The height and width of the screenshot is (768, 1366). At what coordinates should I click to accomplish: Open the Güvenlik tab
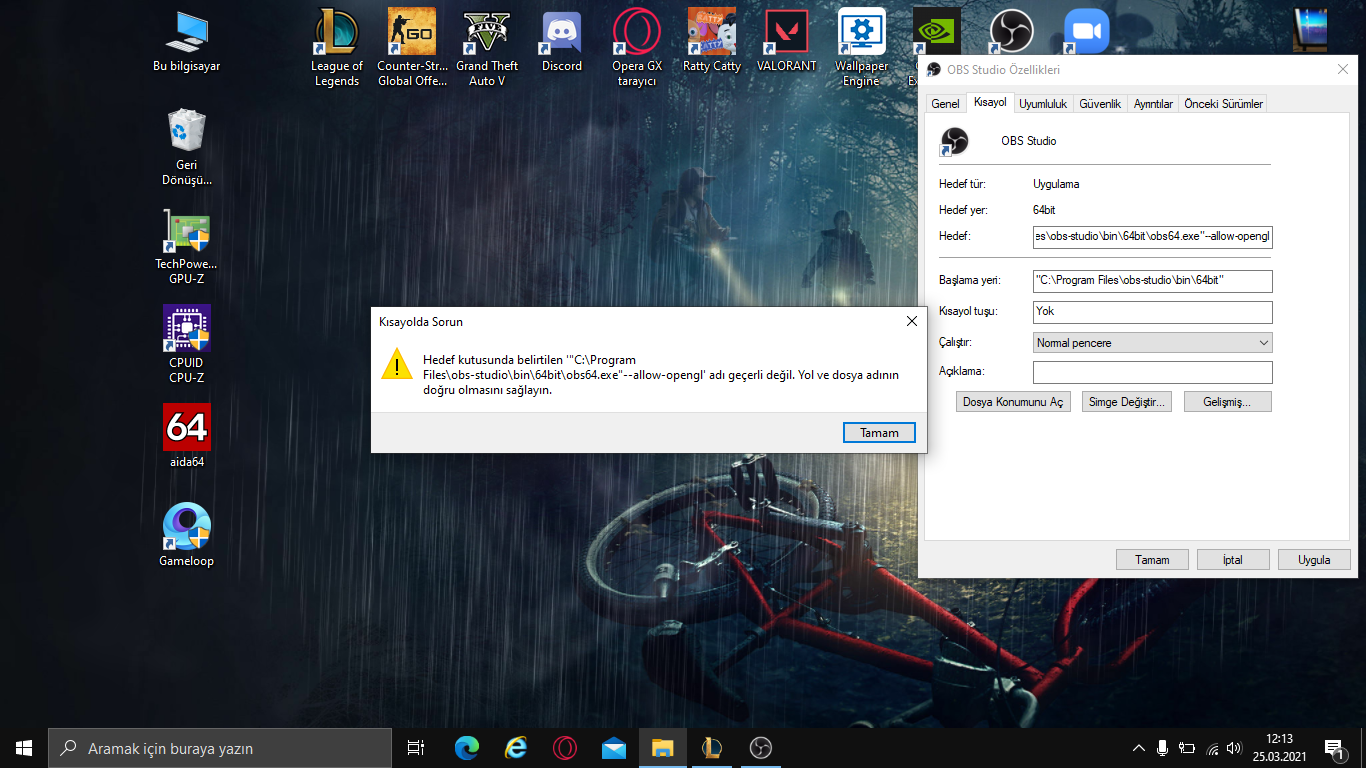coord(1100,104)
